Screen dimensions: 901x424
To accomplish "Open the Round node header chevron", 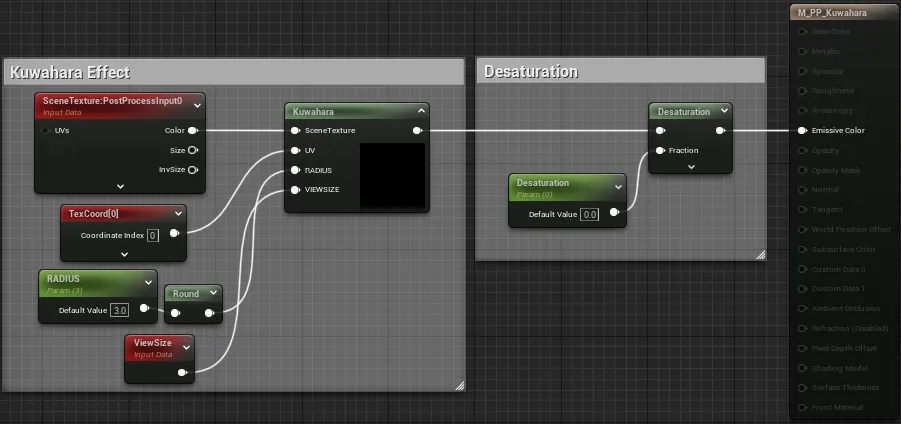I will (213, 293).
